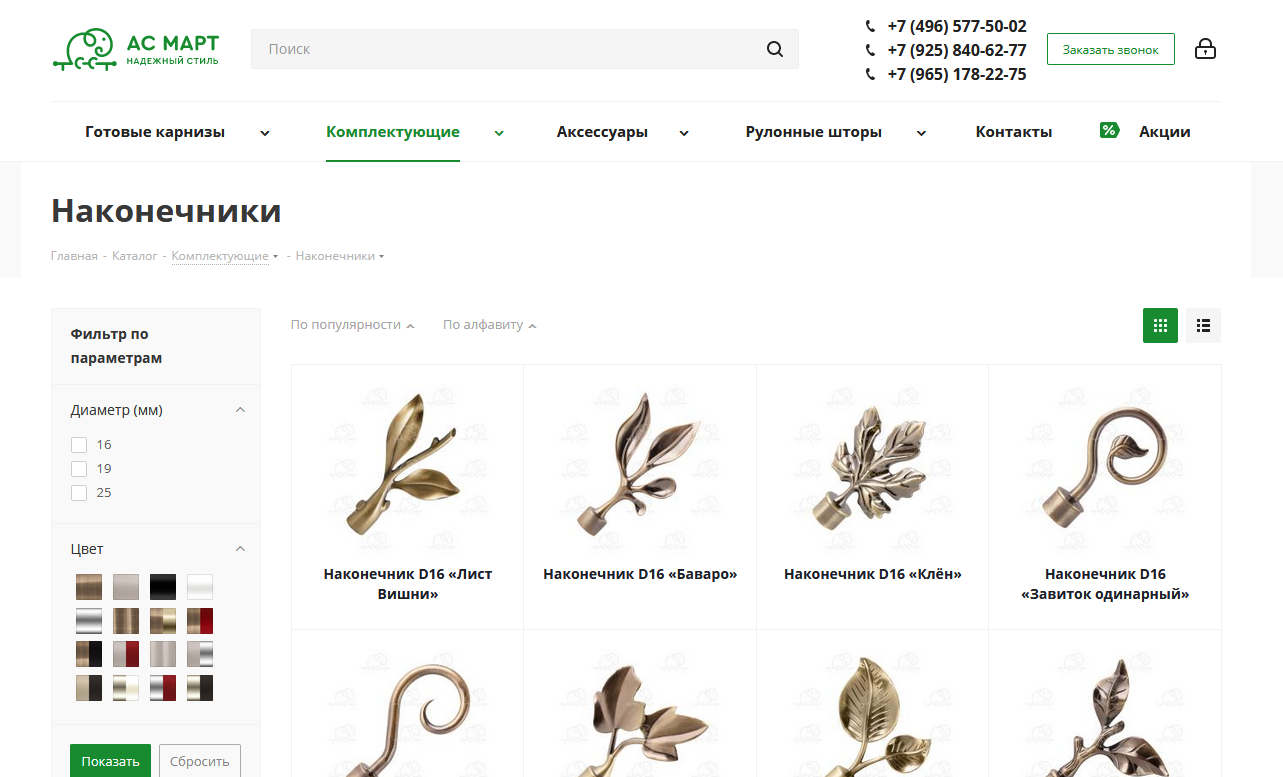Select the gold and white color swatch

click(126, 688)
